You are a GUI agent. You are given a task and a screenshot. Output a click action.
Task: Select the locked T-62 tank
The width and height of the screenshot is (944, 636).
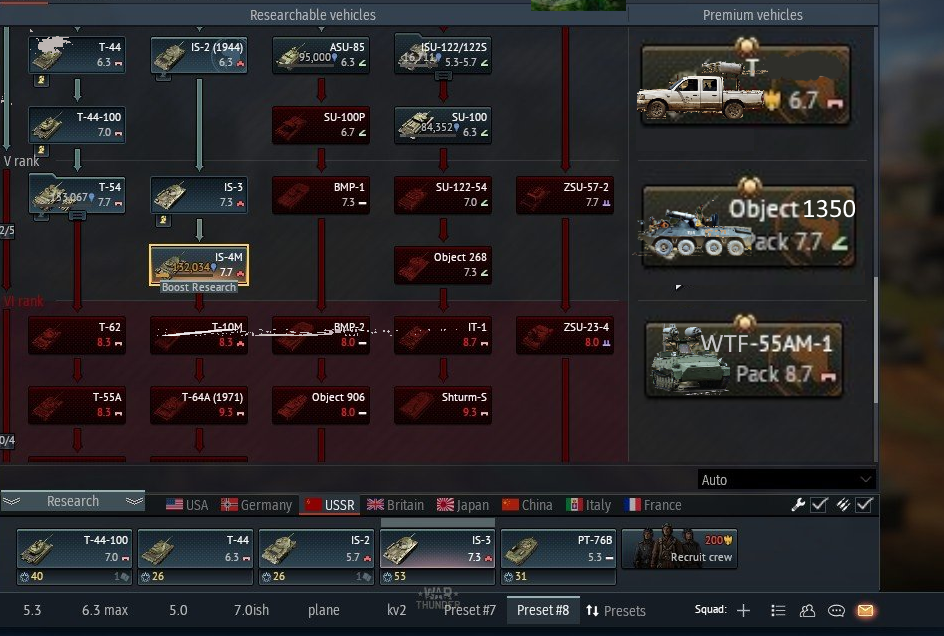point(77,335)
